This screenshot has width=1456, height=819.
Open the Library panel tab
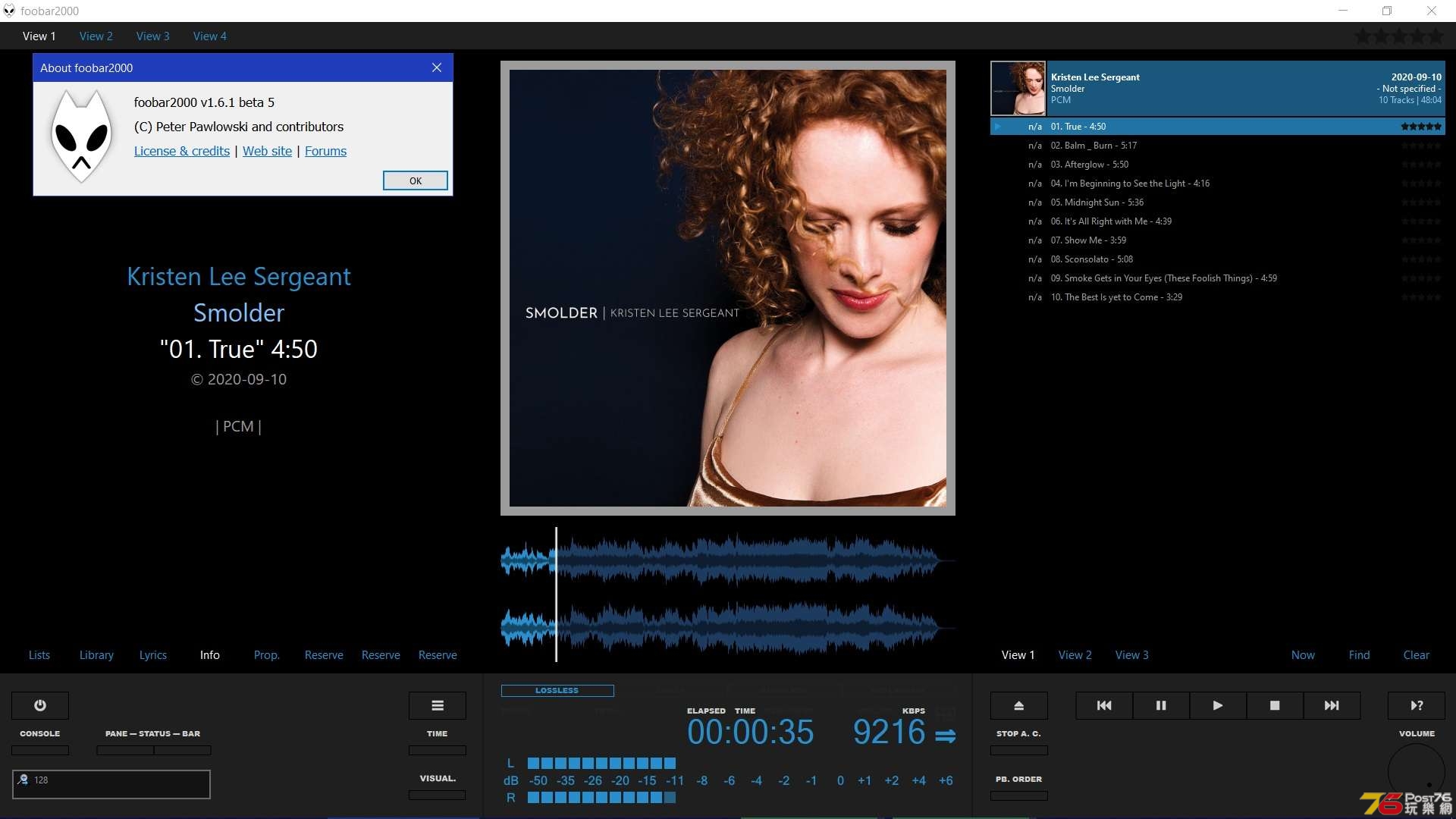96,654
